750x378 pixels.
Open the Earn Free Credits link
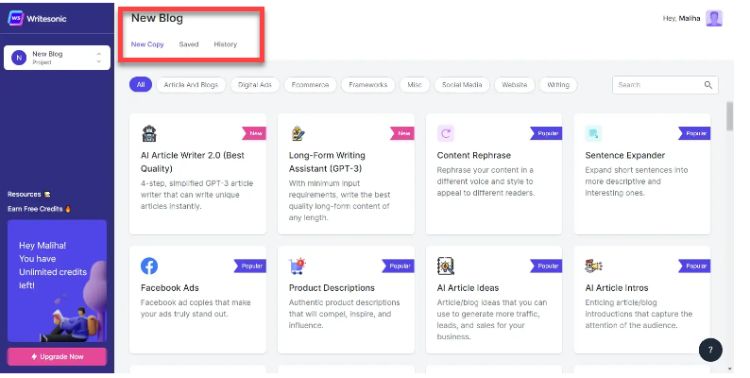pos(39,209)
